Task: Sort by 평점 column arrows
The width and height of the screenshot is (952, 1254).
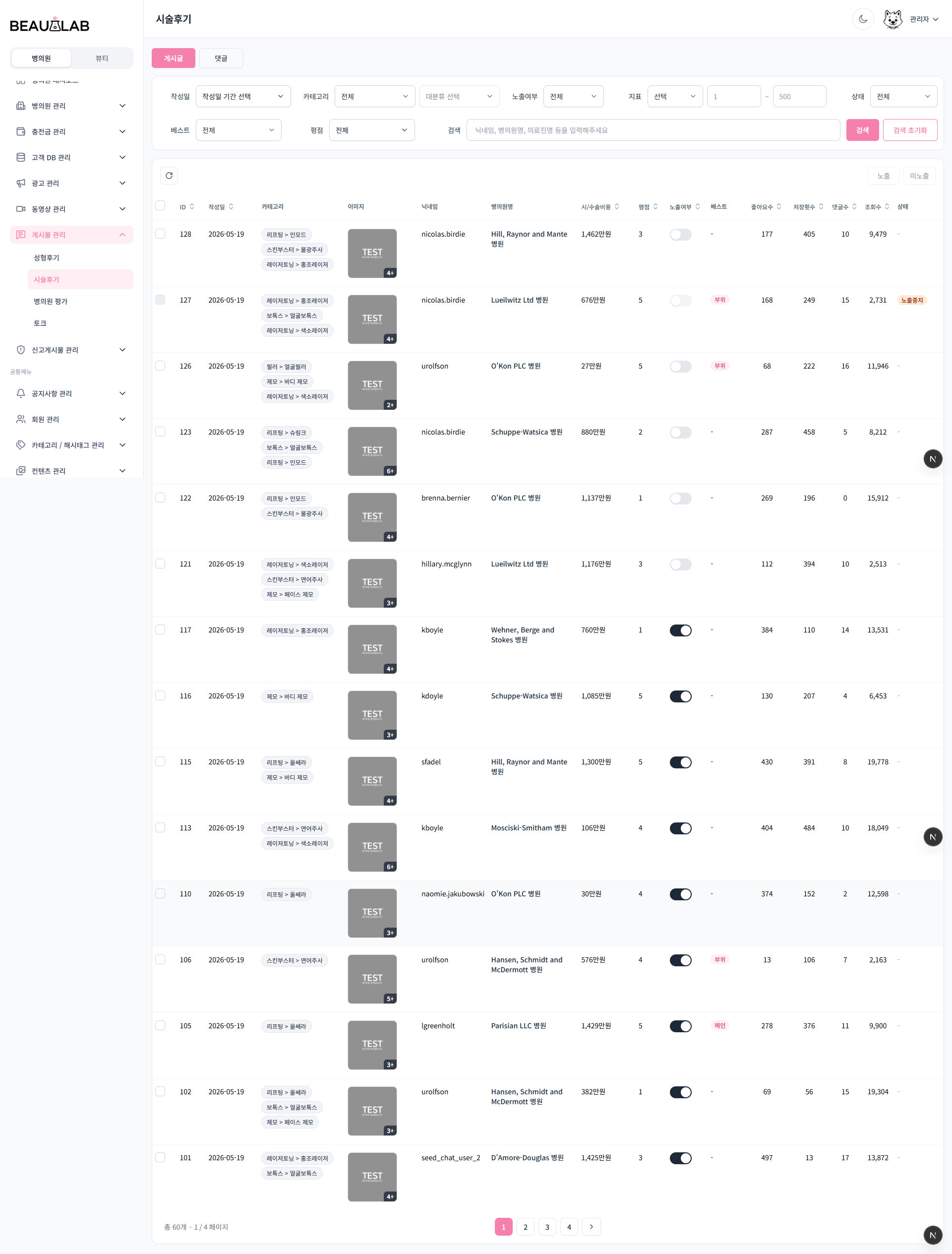Action: [655, 207]
